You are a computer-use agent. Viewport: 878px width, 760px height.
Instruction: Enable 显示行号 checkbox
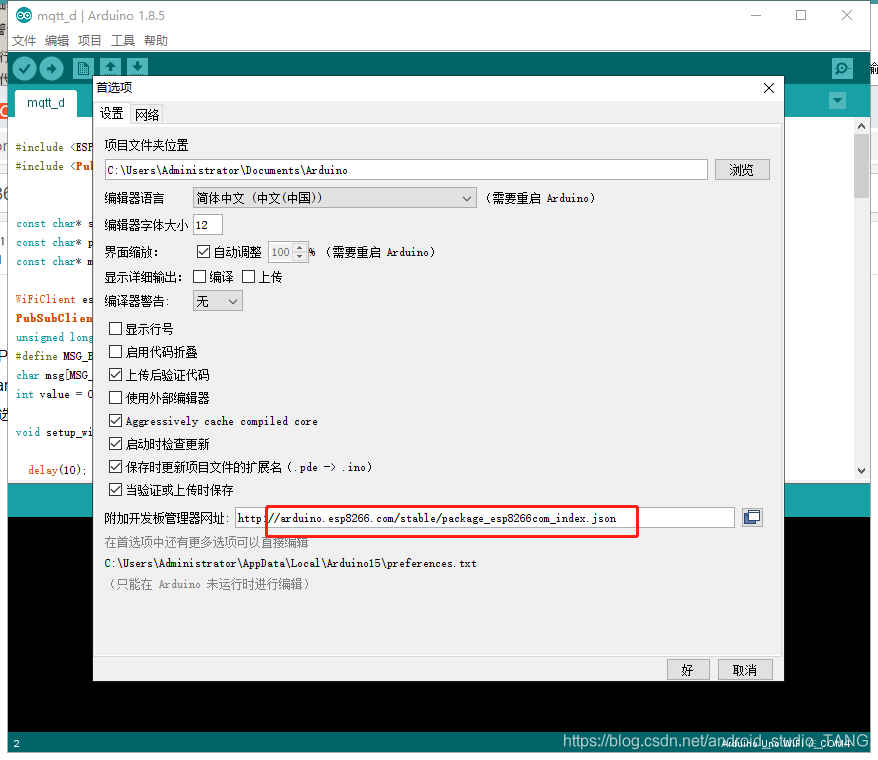coord(115,329)
